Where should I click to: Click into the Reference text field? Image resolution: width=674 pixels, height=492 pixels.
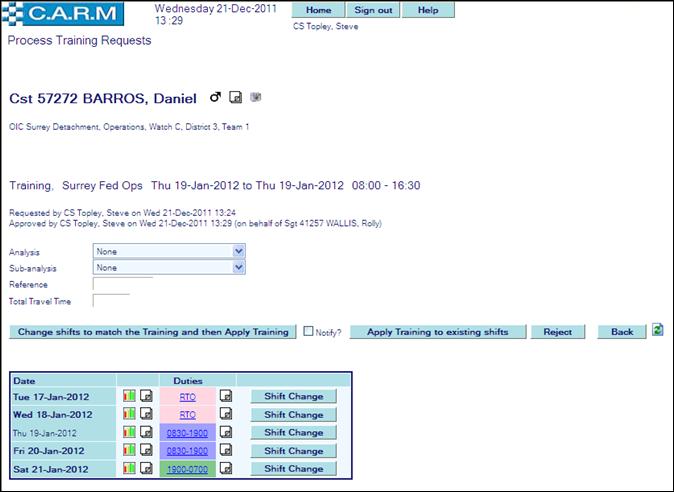point(121,284)
